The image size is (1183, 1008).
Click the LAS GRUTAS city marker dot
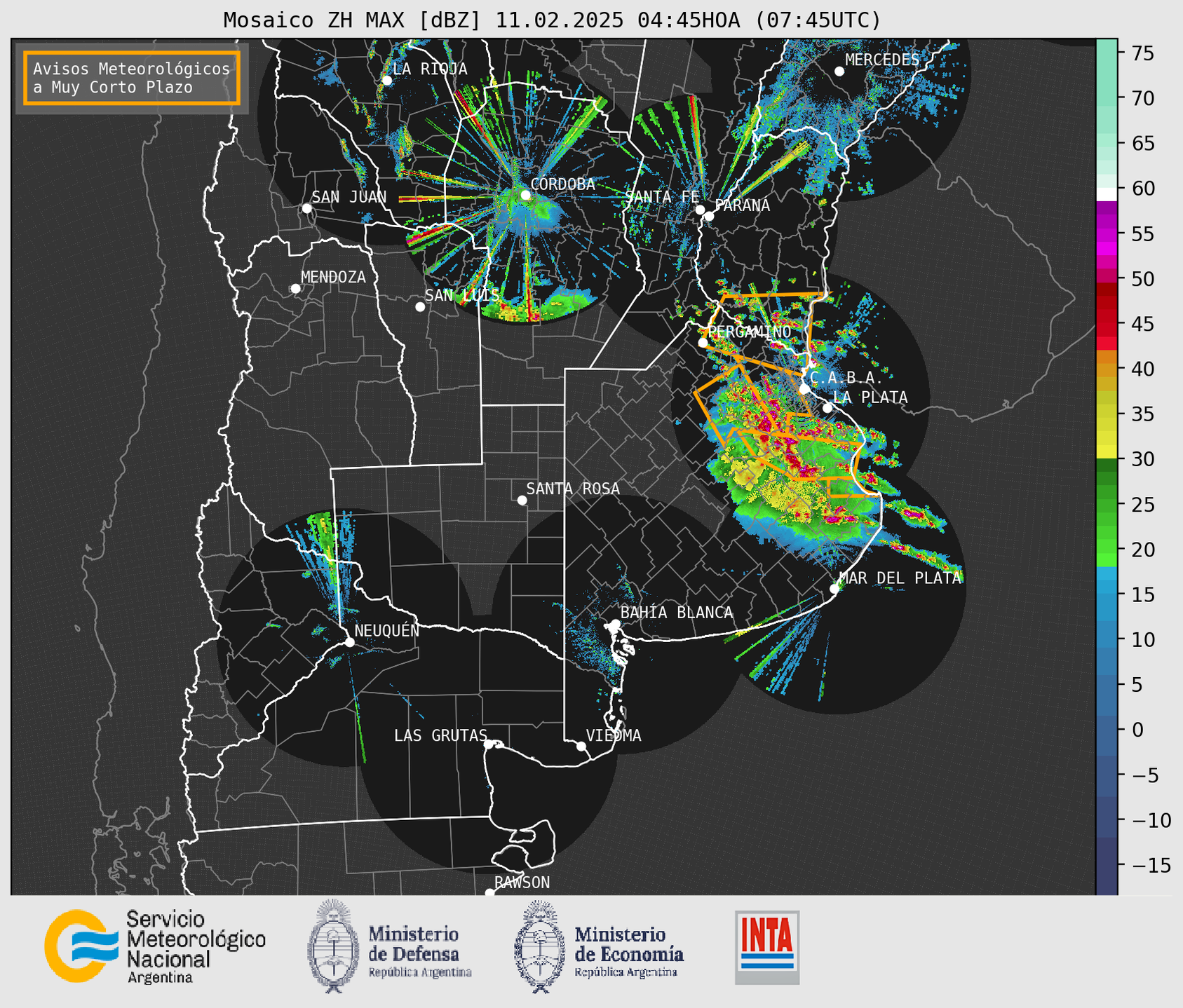489,744
